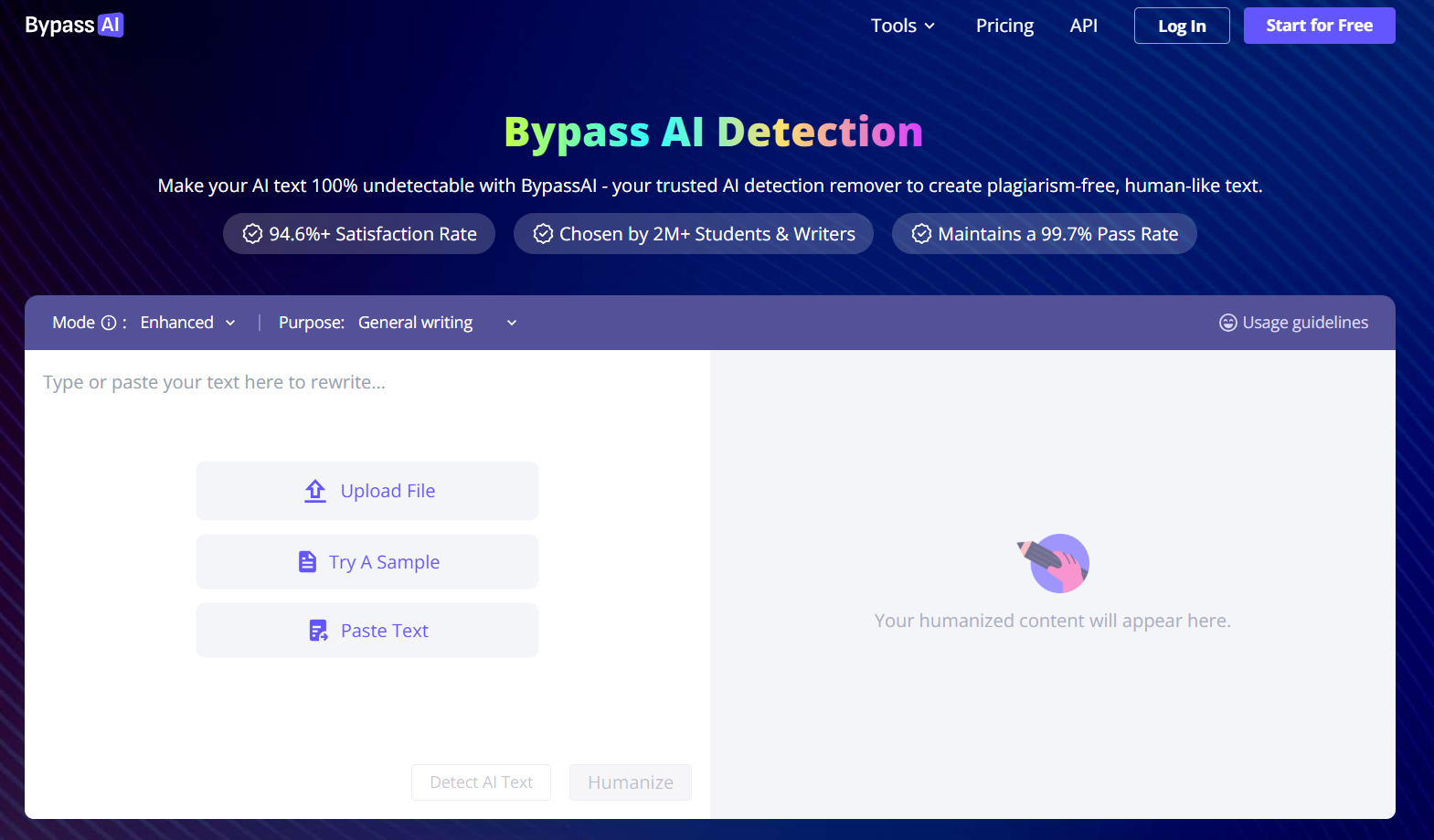The image size is (1434, 840).
Task: Open the Usage guidelines link
Action: [1293, 323]
